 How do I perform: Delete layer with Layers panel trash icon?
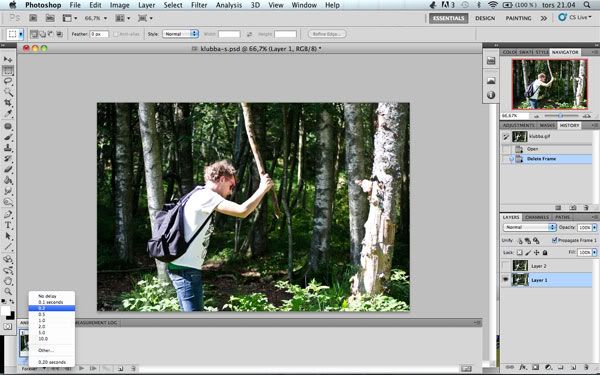click(586, 367)
